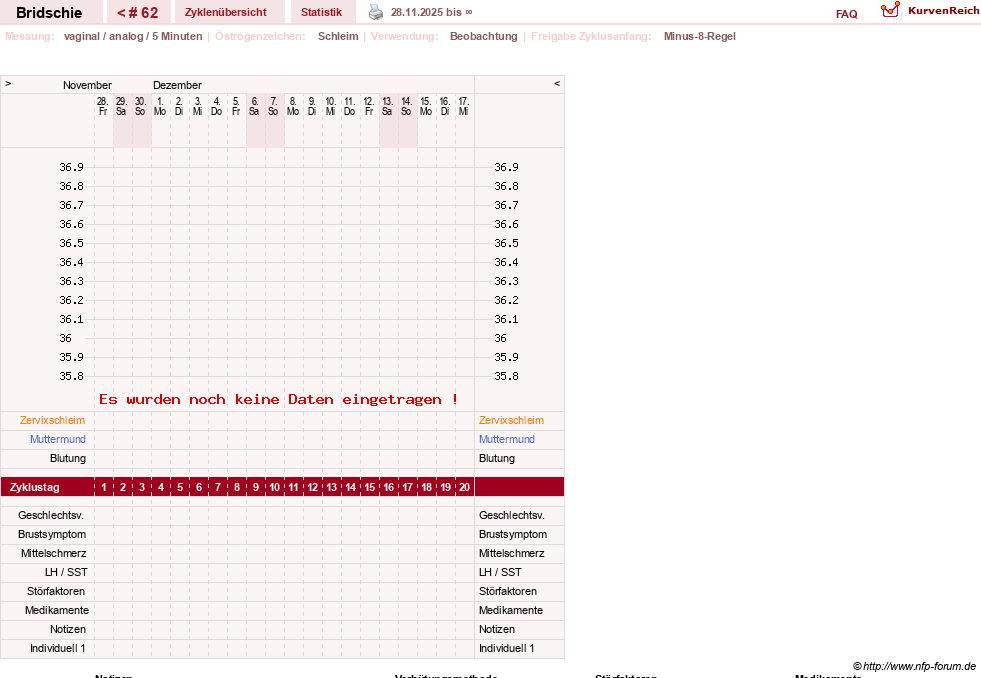
Task: Click the KurvenReich logo icon
Action: coord(890,10)
